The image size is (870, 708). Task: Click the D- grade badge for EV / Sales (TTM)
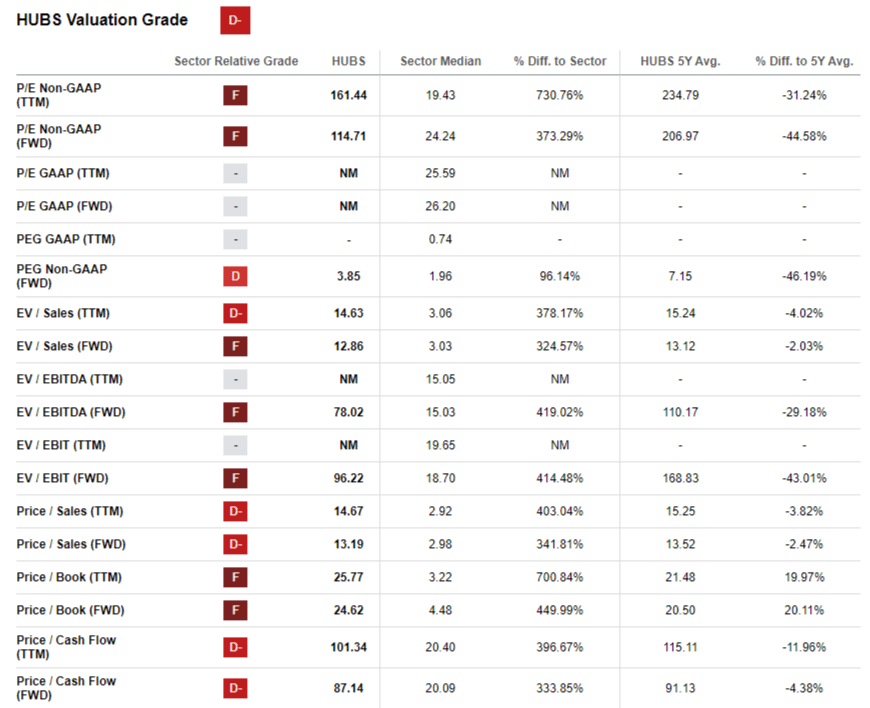click(x=235, y=313)
